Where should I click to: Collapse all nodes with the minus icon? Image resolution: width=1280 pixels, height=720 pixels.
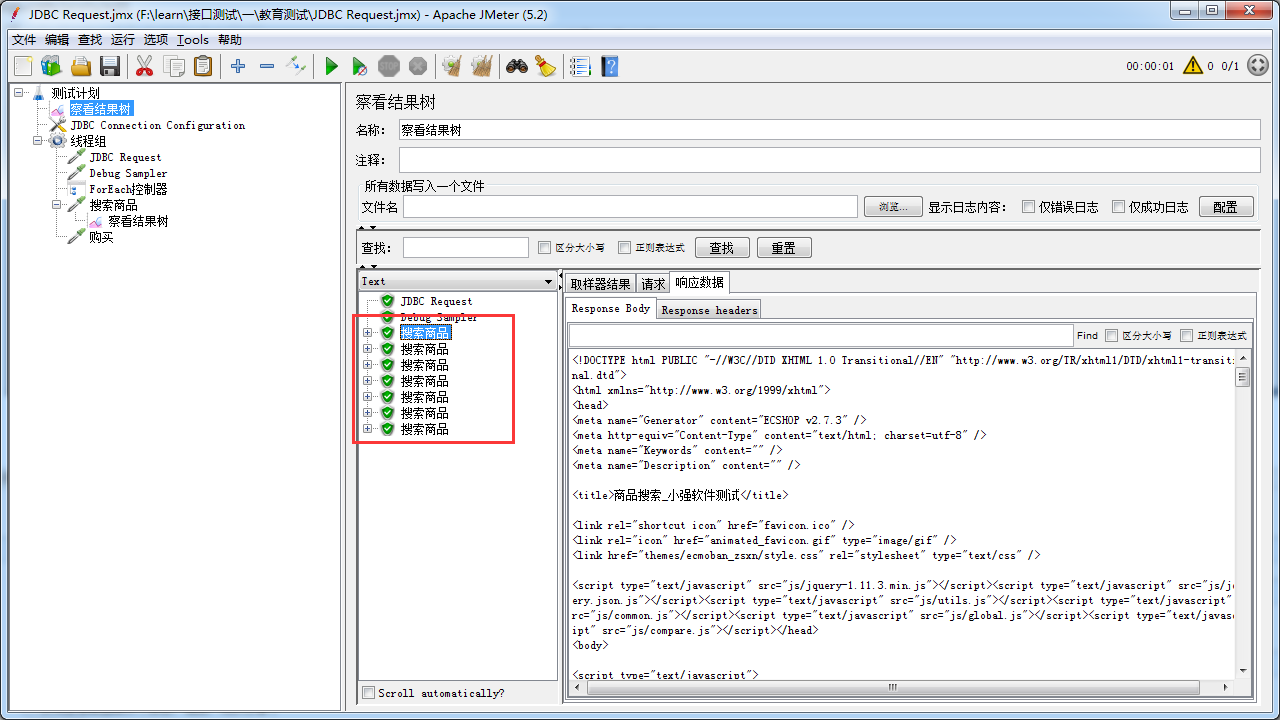267,66
